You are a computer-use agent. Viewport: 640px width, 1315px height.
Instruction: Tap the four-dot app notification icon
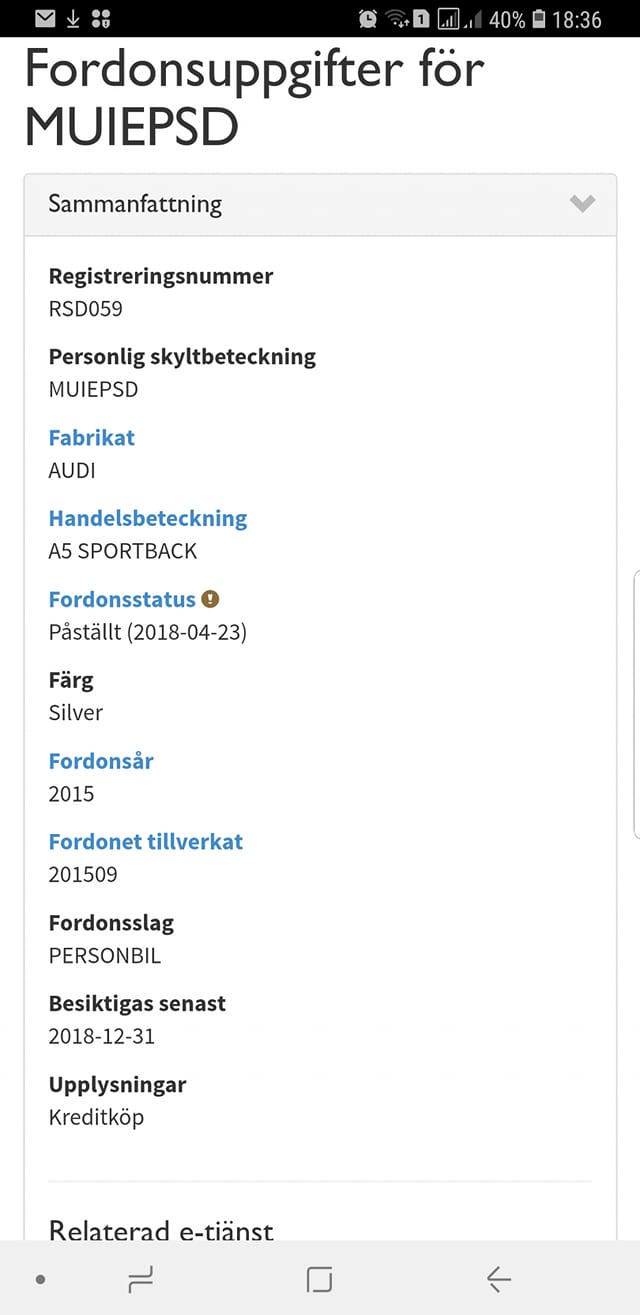click(x=101, y=19)
